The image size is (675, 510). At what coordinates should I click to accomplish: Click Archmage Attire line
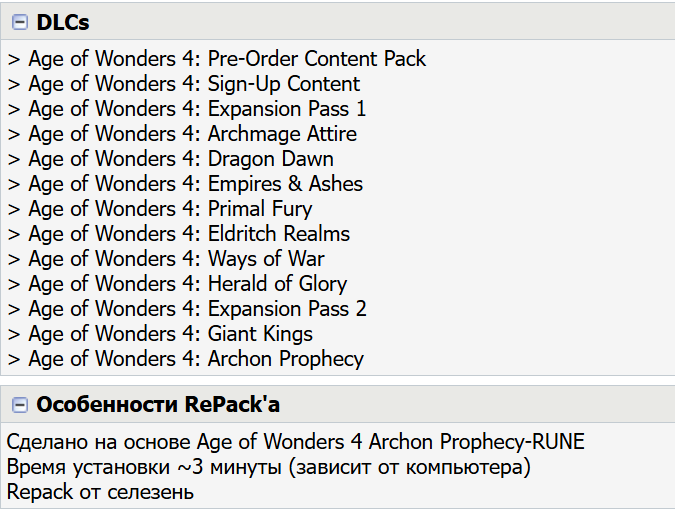182,134
